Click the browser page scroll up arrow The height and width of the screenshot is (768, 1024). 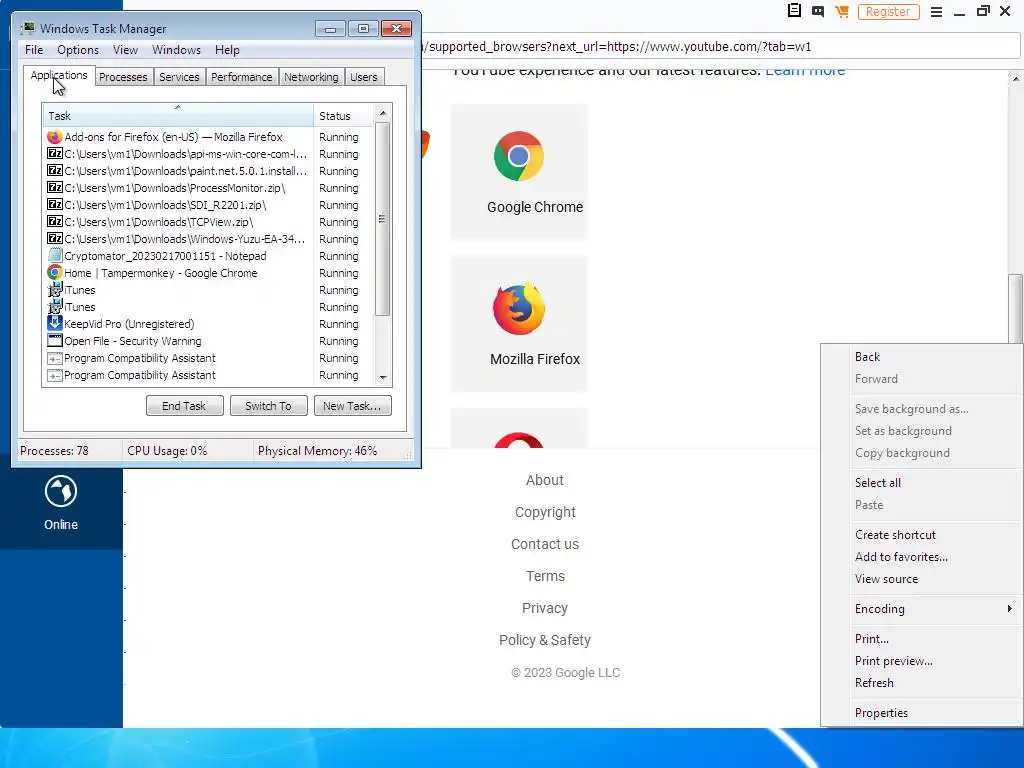pos(1016,79)
